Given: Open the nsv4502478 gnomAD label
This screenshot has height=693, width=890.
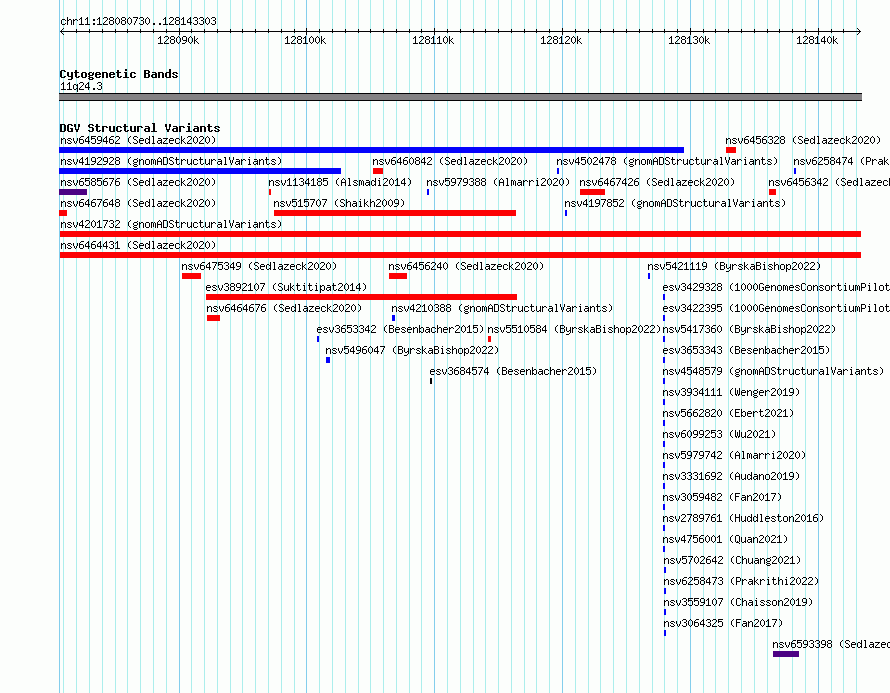Looking at the screenshot, I should click(667, 161).
